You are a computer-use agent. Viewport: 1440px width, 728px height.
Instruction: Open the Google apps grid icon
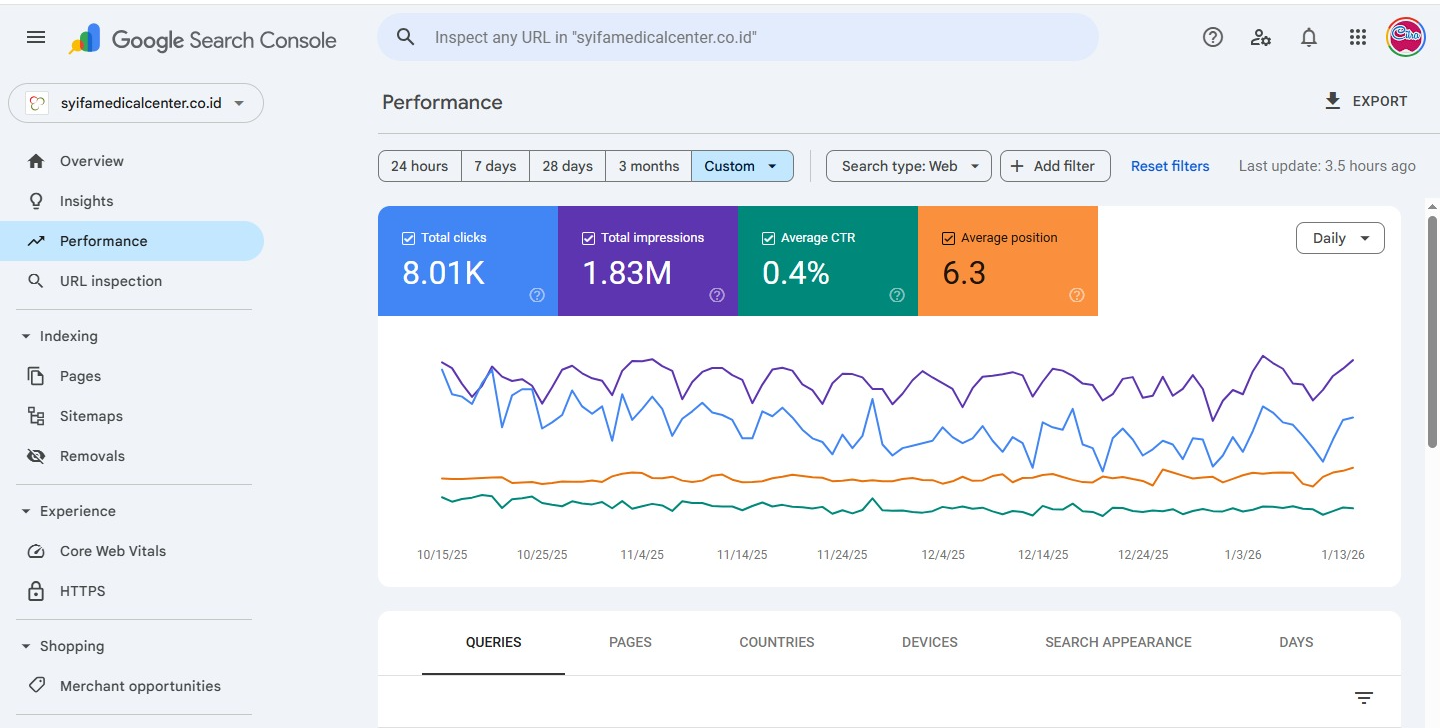(x=1357, y=37)
